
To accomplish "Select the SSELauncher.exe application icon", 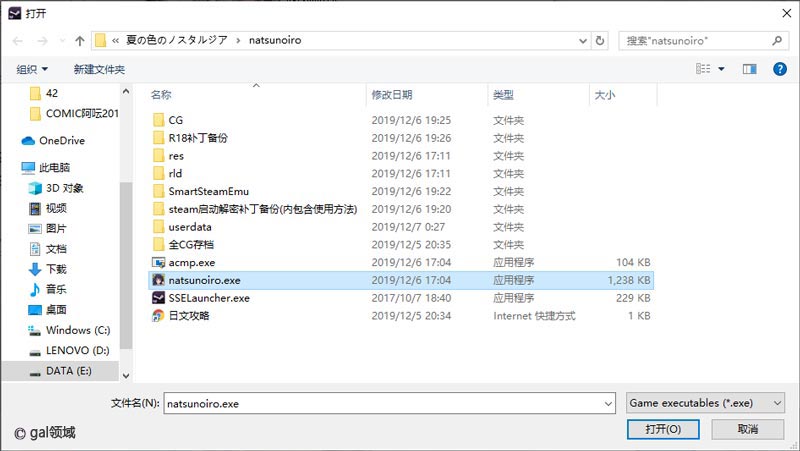I will (x=158, y=298).
